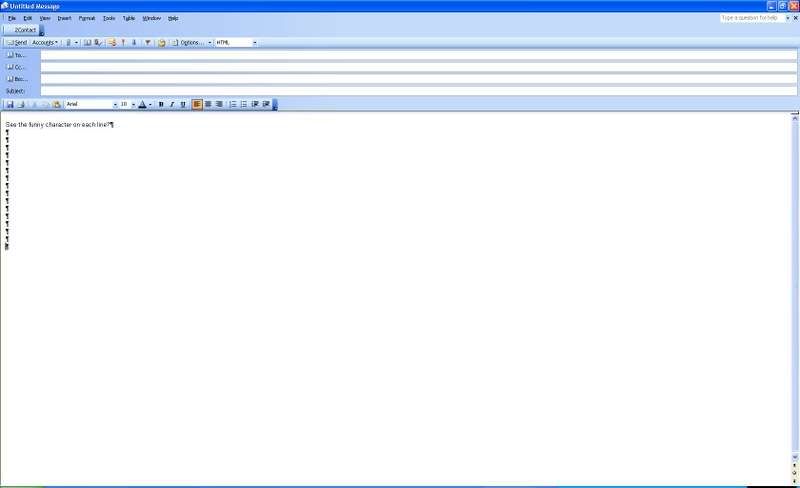Open the View menu
The image size is (800, 488).
point(45,18)
